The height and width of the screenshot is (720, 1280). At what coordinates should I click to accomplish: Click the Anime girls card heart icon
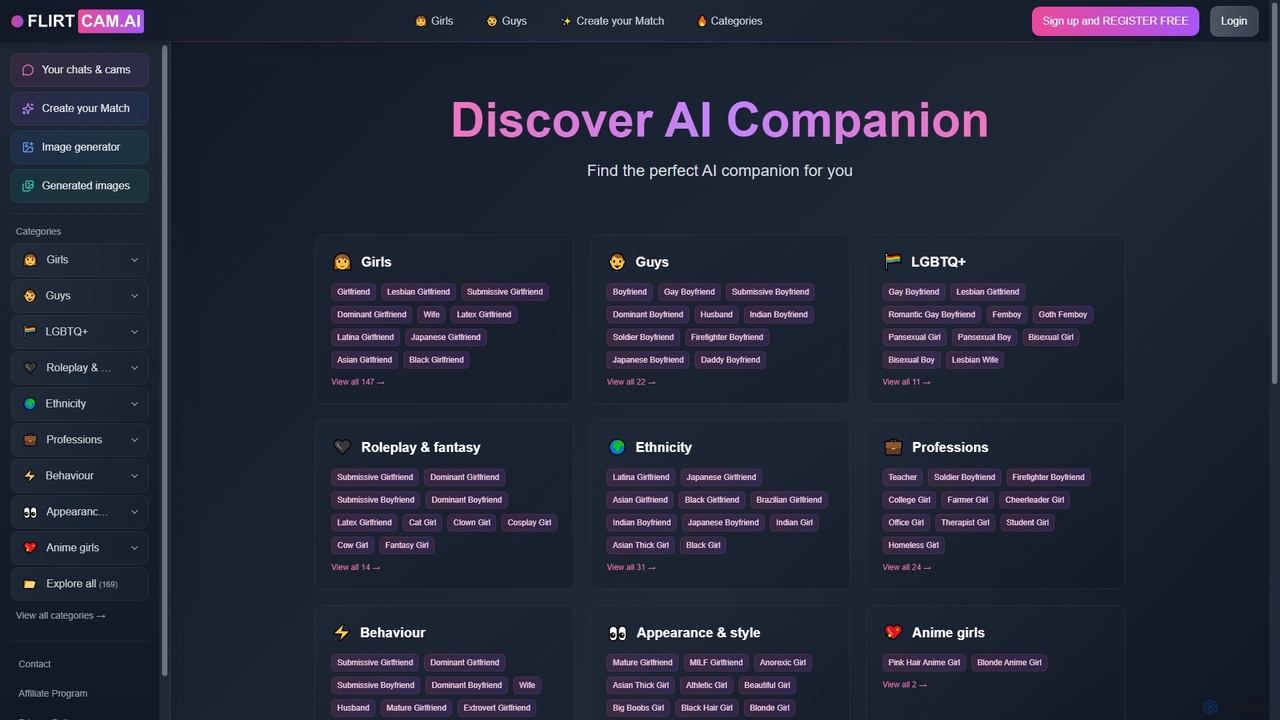(893, 632)
